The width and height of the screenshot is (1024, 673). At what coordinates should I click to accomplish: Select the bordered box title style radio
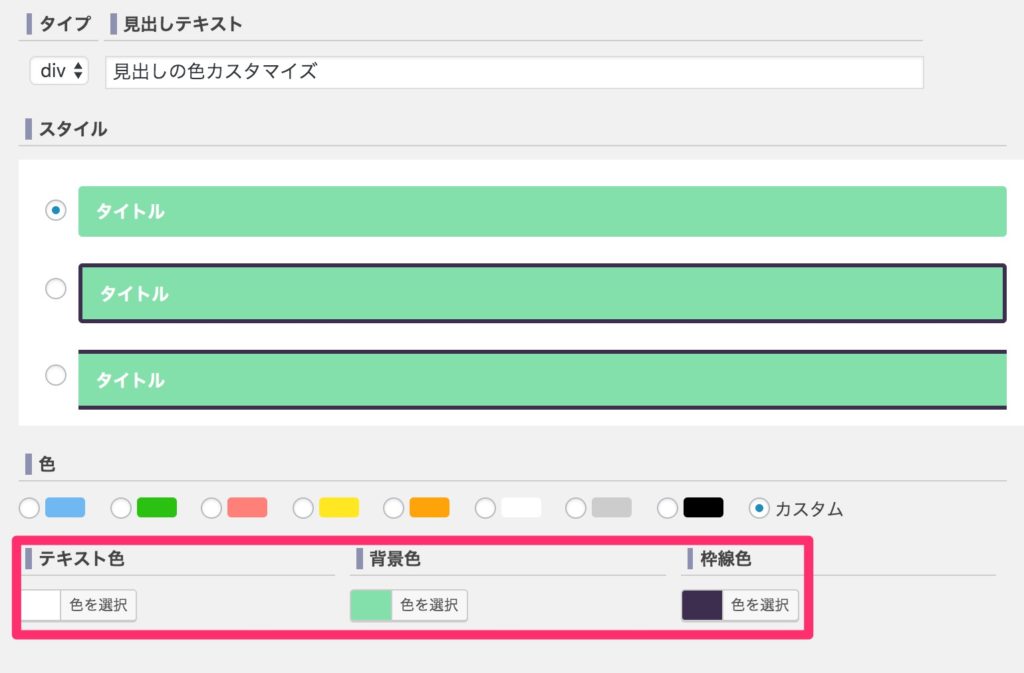[x=56, y=289]
